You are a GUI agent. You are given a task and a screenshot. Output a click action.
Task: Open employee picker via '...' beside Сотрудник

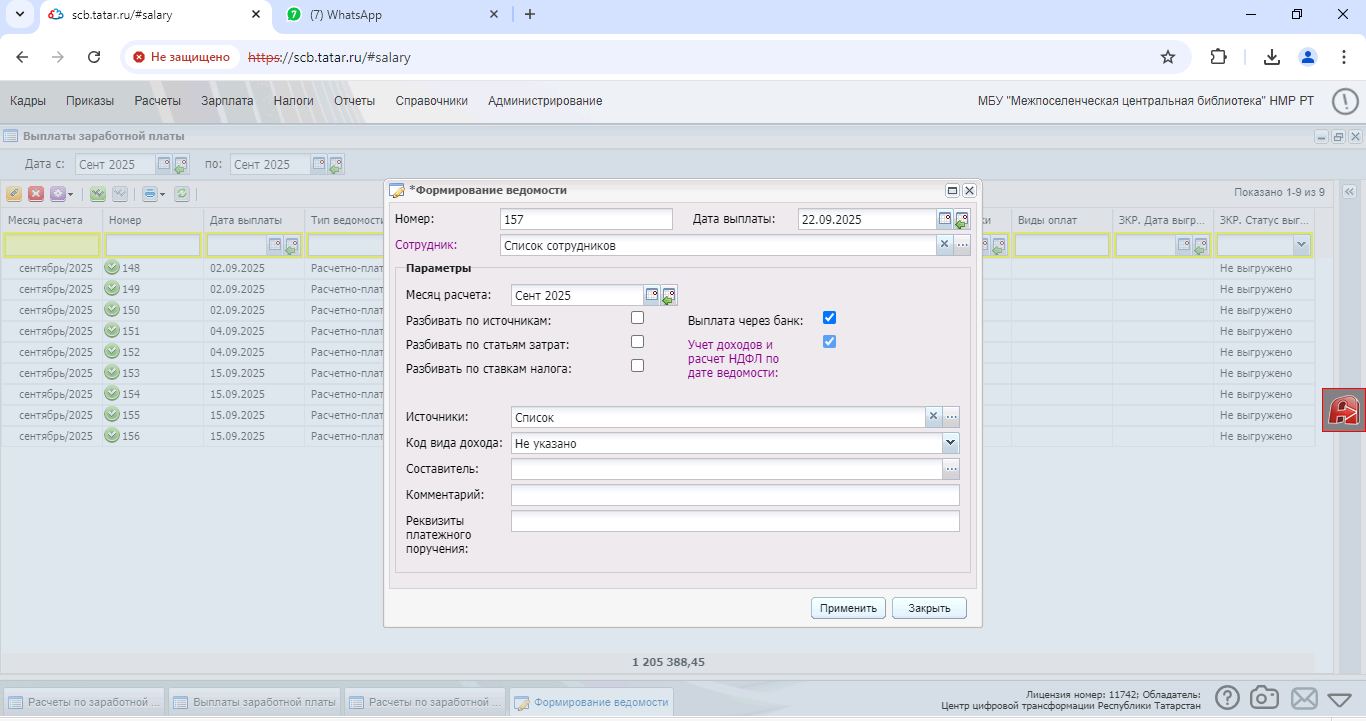click(x=962, y=244)
